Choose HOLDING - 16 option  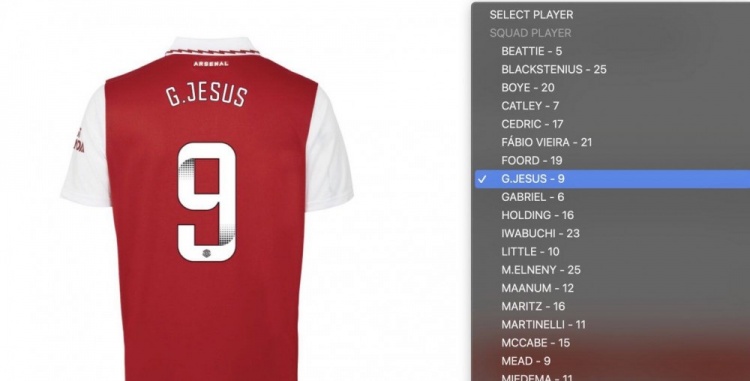click(x=612, y=215)
